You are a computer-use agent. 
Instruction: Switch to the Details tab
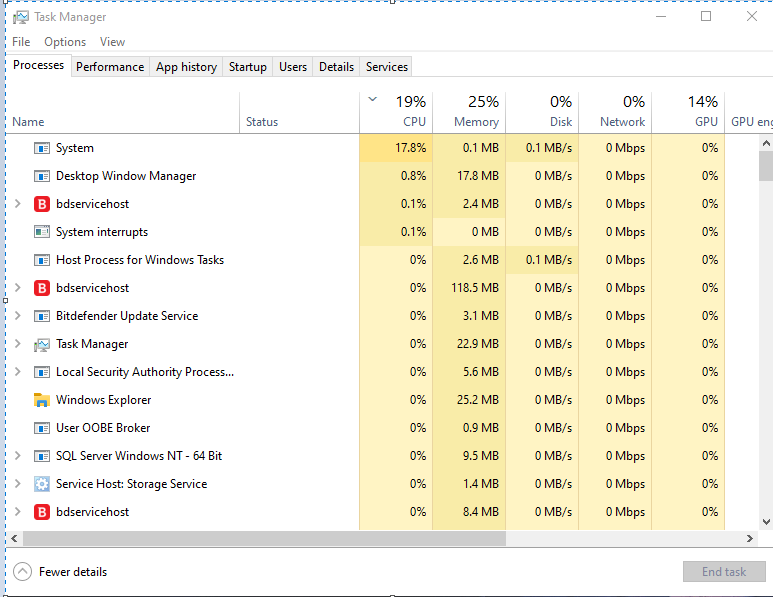(336, 67)
